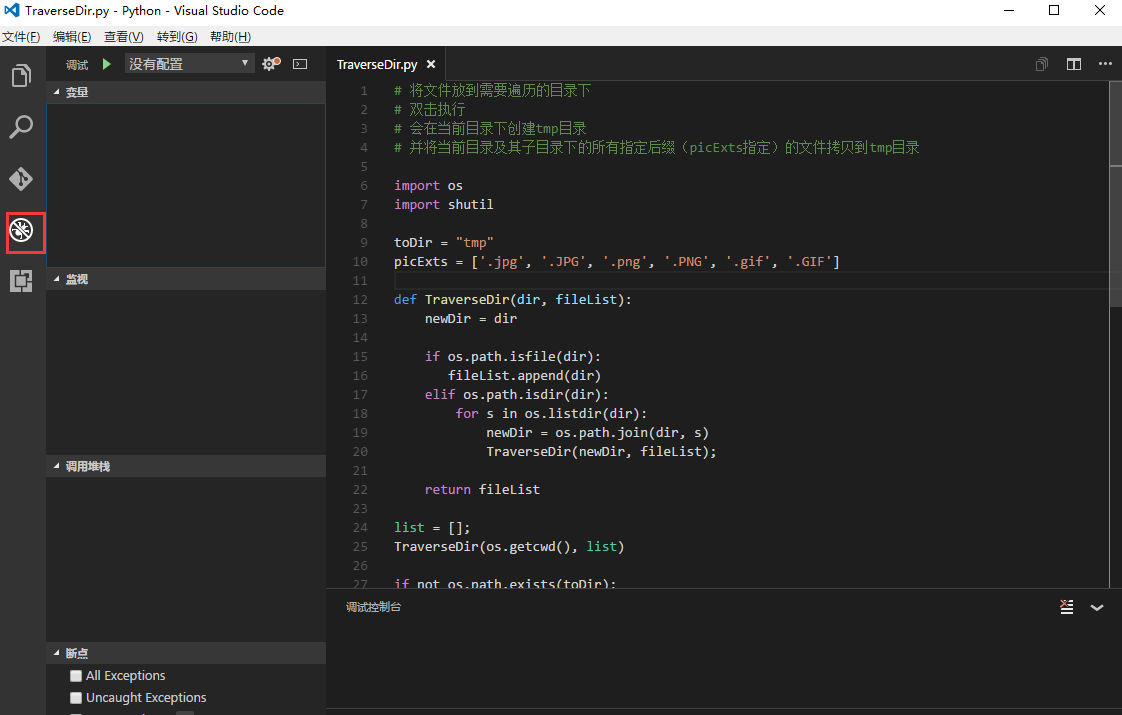Open the 编辑(E) menu
The height and width of the screenshot is (715, 1122).
tap(72, 37)
